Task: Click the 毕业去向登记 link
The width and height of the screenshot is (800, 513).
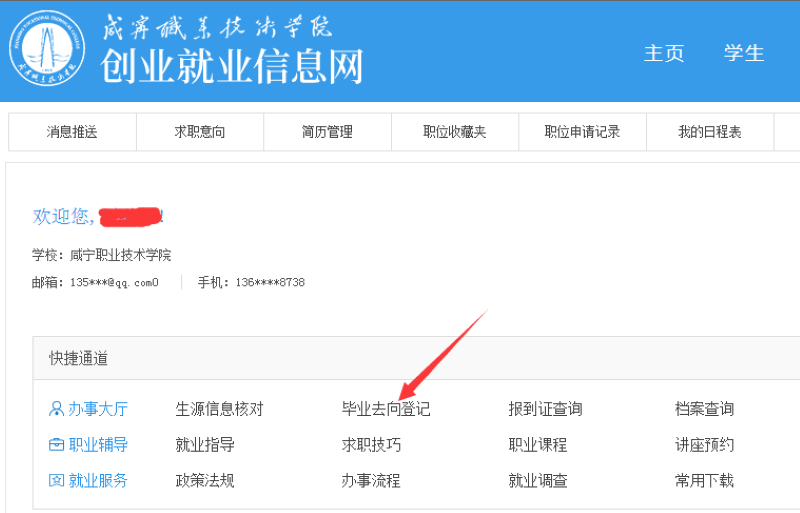Action: click(x=386, y=409)
